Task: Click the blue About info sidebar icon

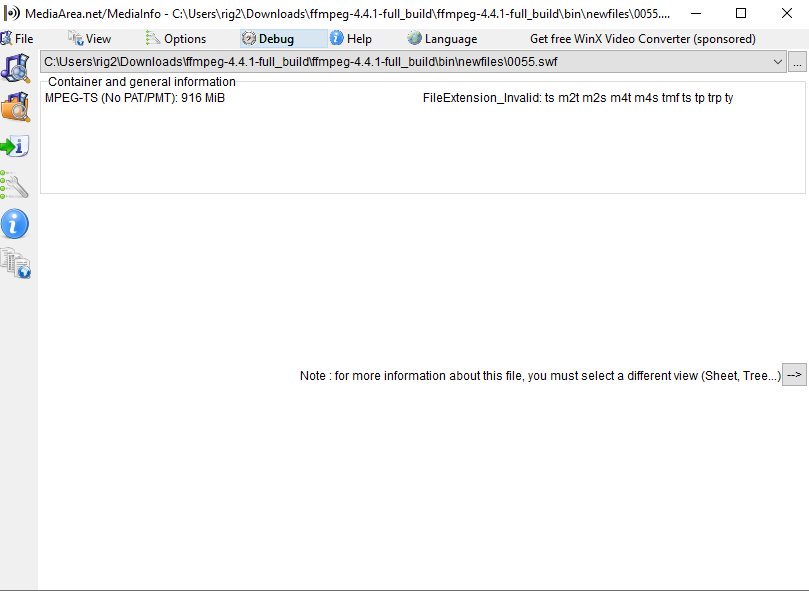Action: [14, 224]
